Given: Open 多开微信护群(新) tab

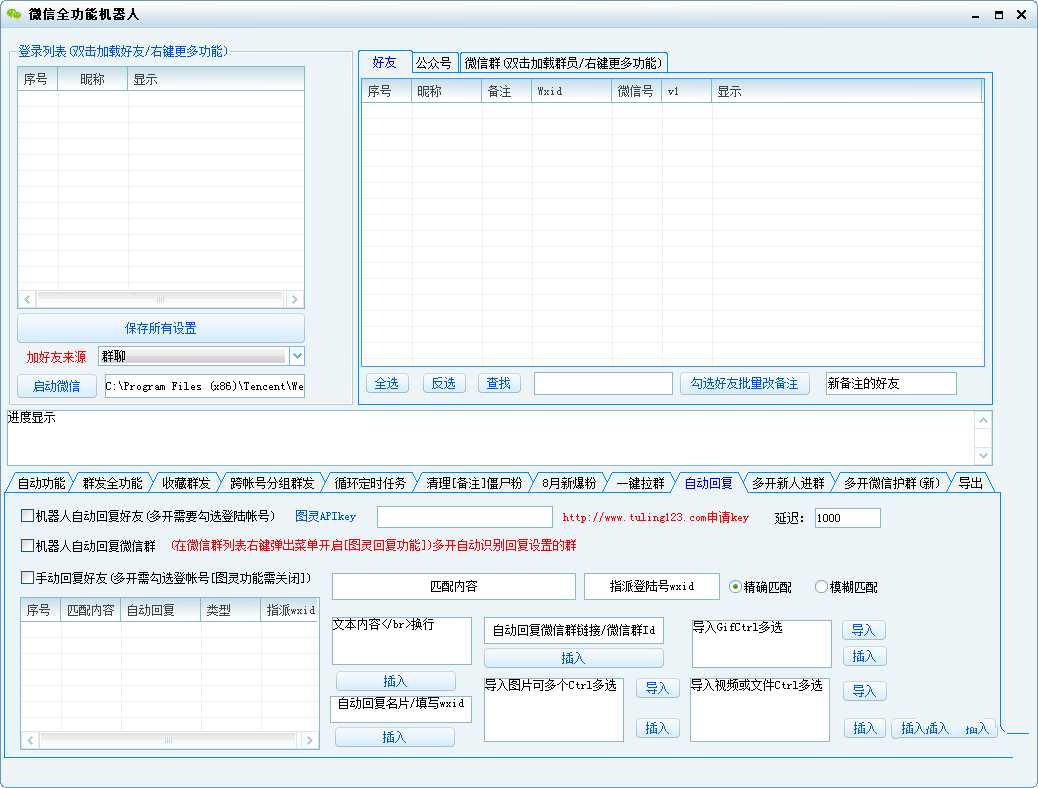Looking at the screenshot, I should pyautogui.click(x=892, y=483).
